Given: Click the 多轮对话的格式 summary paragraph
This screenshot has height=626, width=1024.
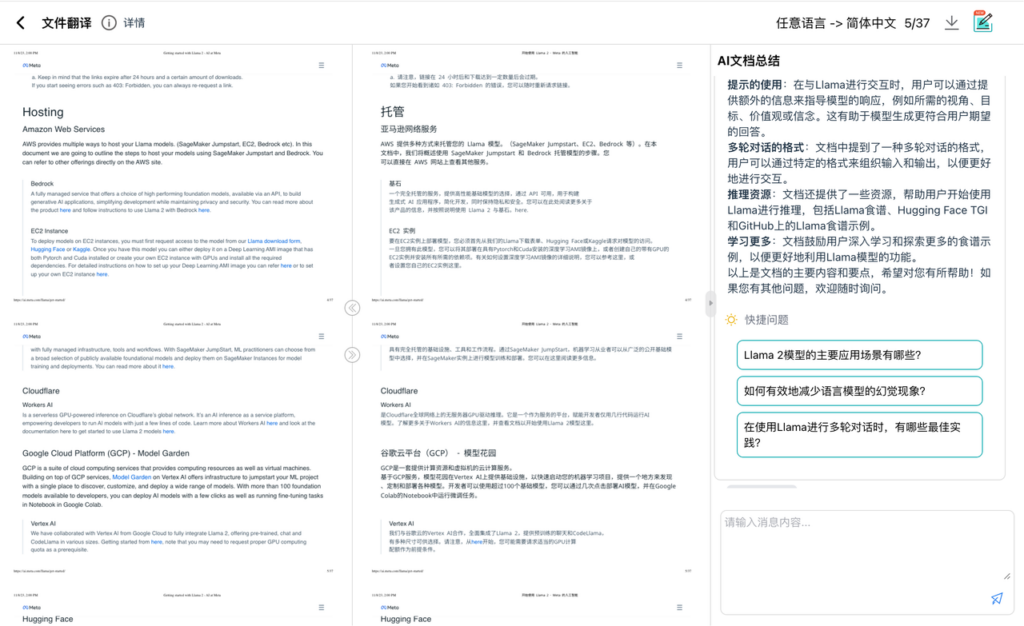Looking at the screenshot, I should coord(859,163).
